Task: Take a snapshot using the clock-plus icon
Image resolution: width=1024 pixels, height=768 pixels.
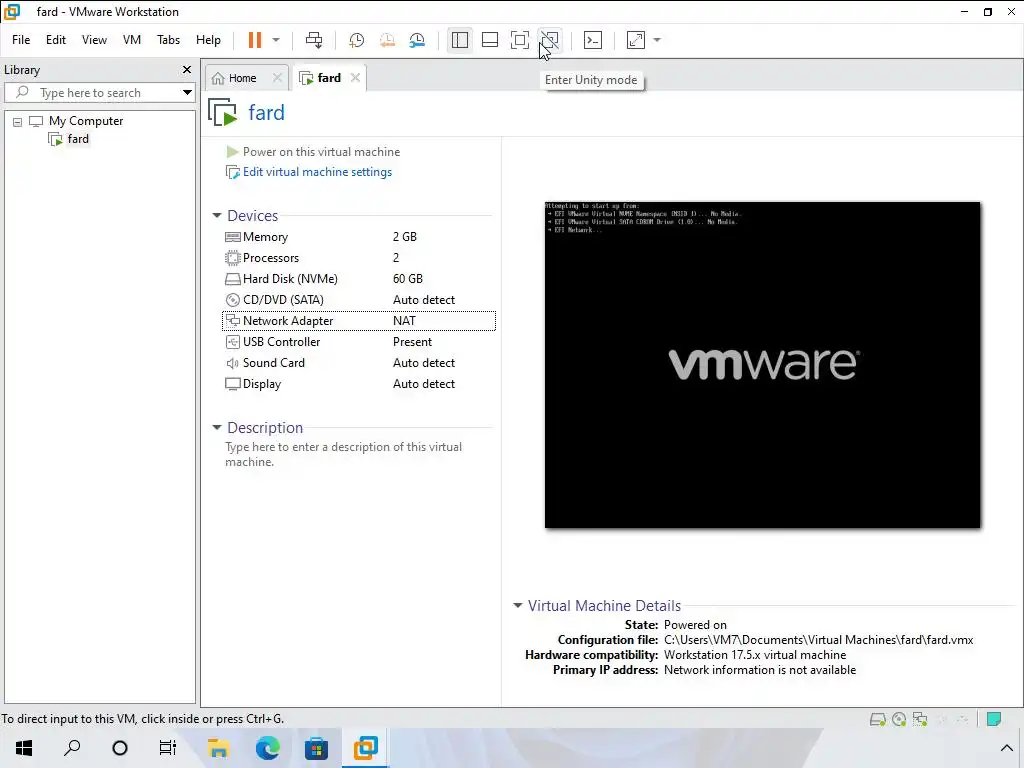Action: pos(357,40)
